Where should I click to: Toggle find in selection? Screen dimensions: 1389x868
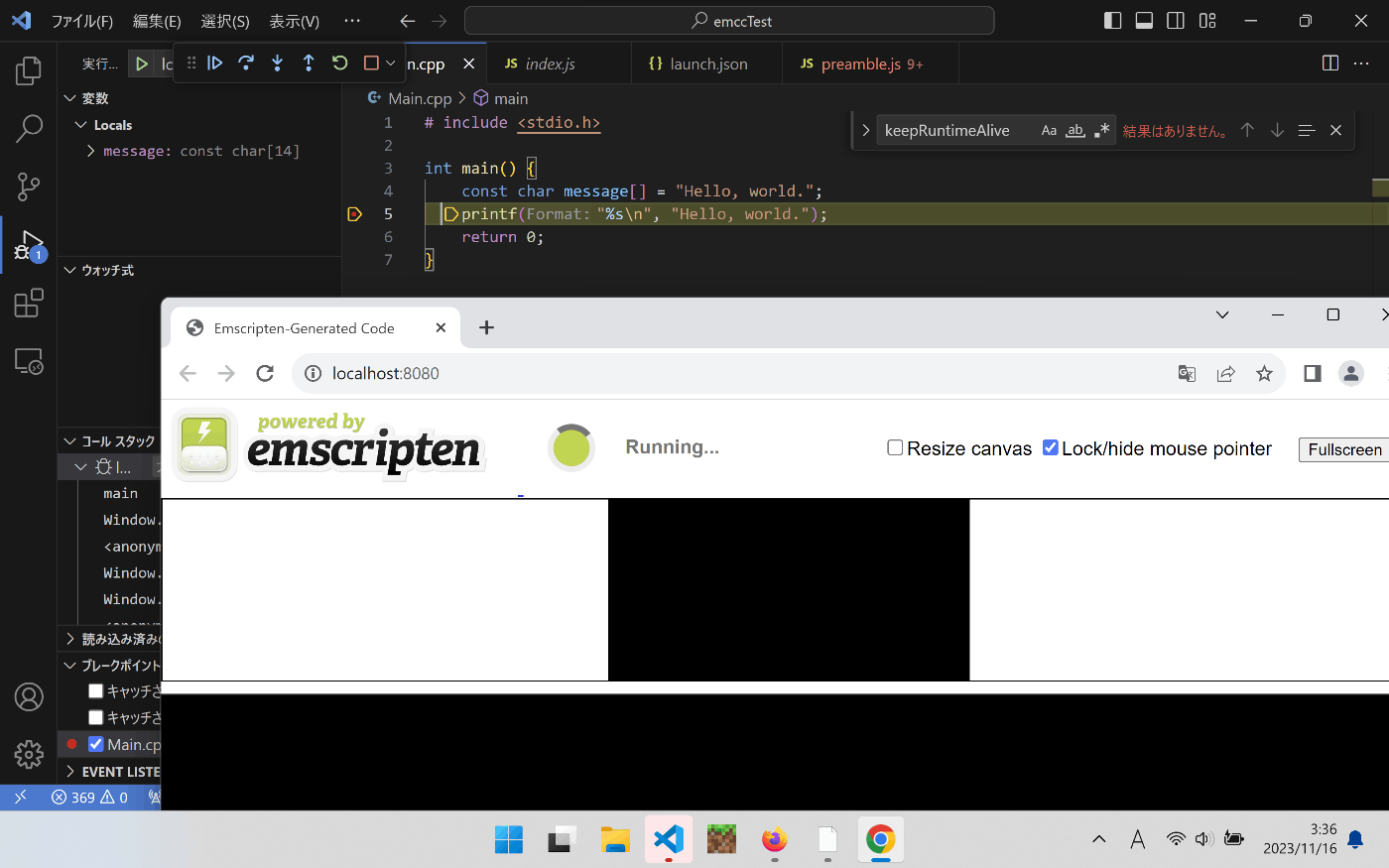(x=1307, y=130)
